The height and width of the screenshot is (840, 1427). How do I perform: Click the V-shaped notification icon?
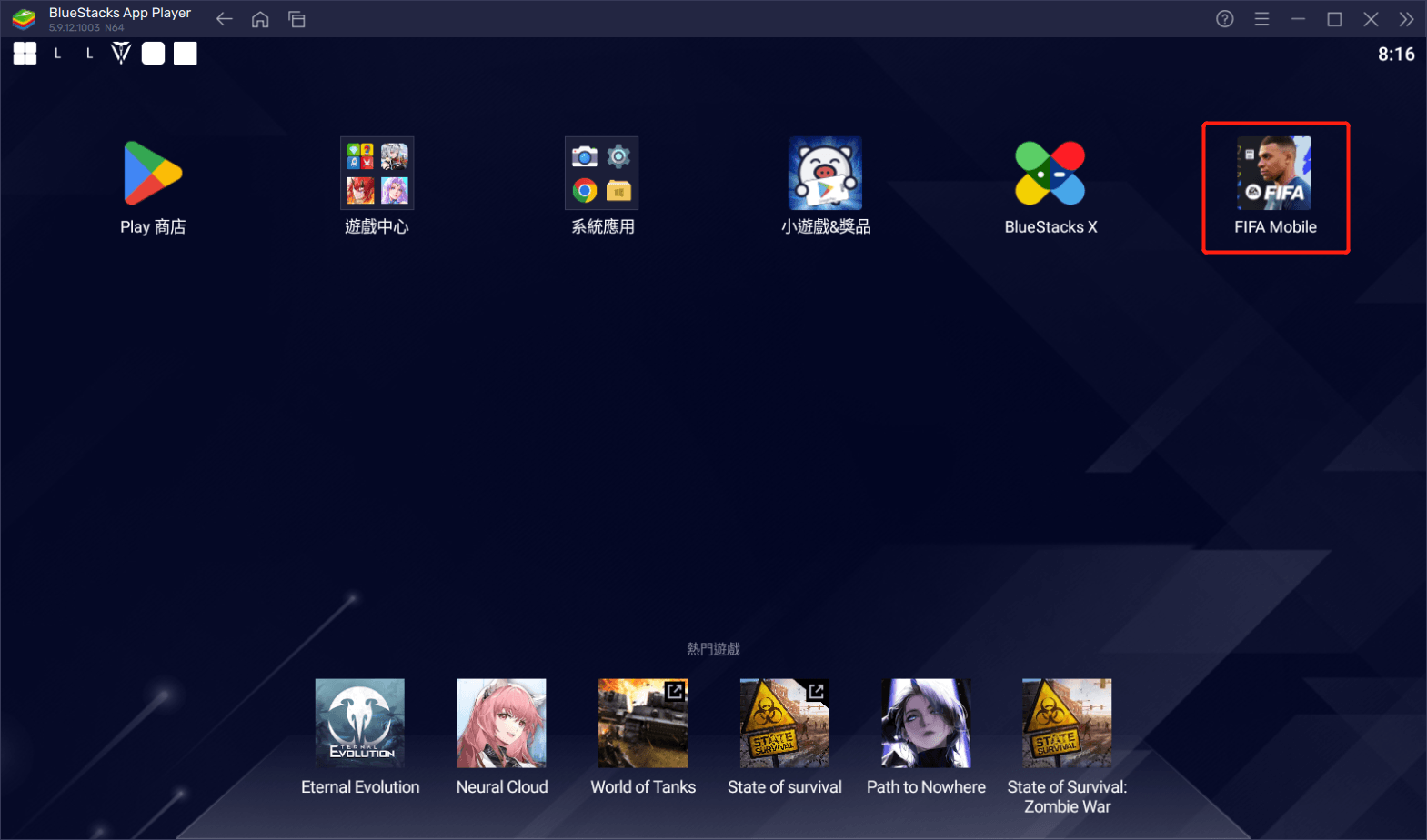[x=121, y=54]
